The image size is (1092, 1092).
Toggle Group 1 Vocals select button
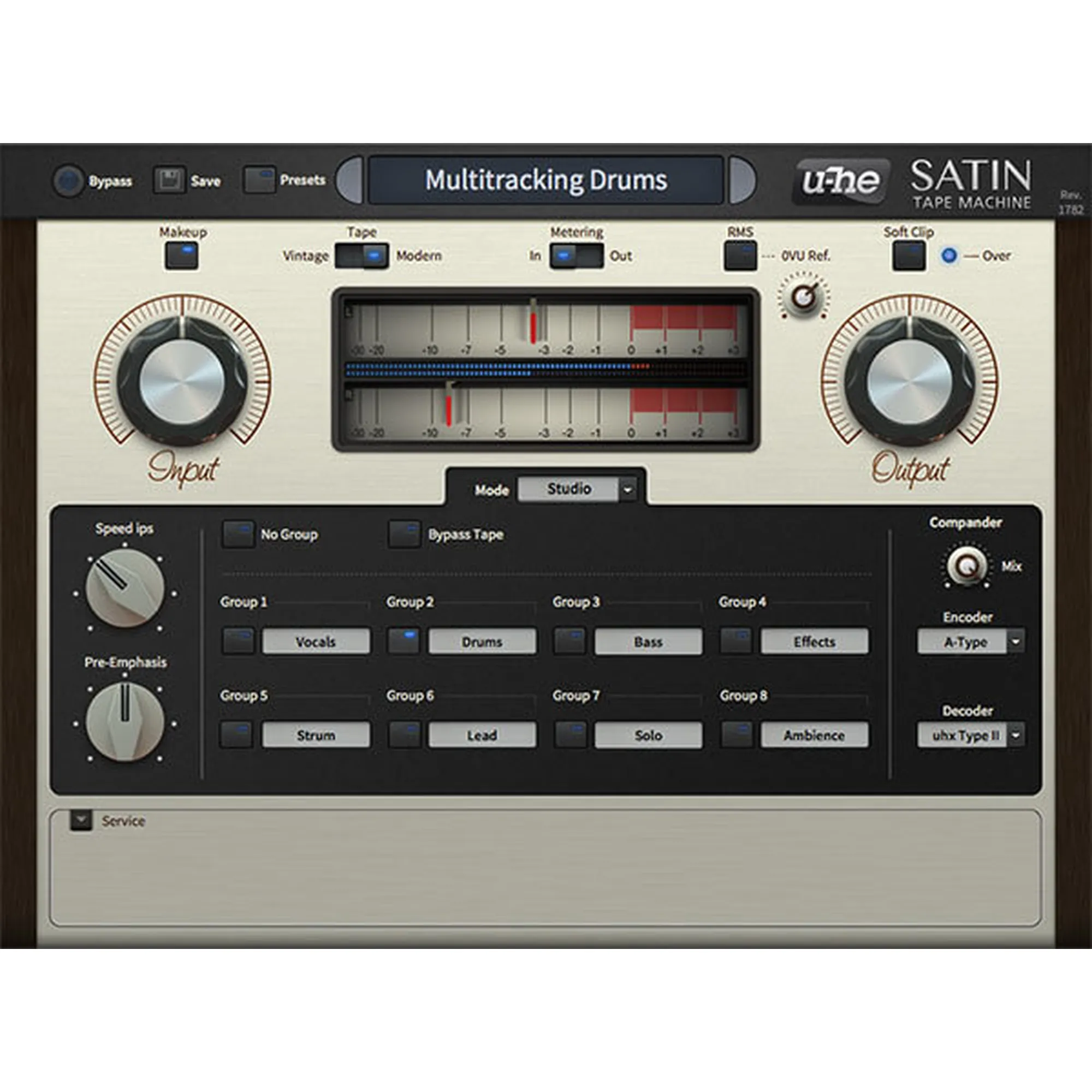(x=238, y=642)
